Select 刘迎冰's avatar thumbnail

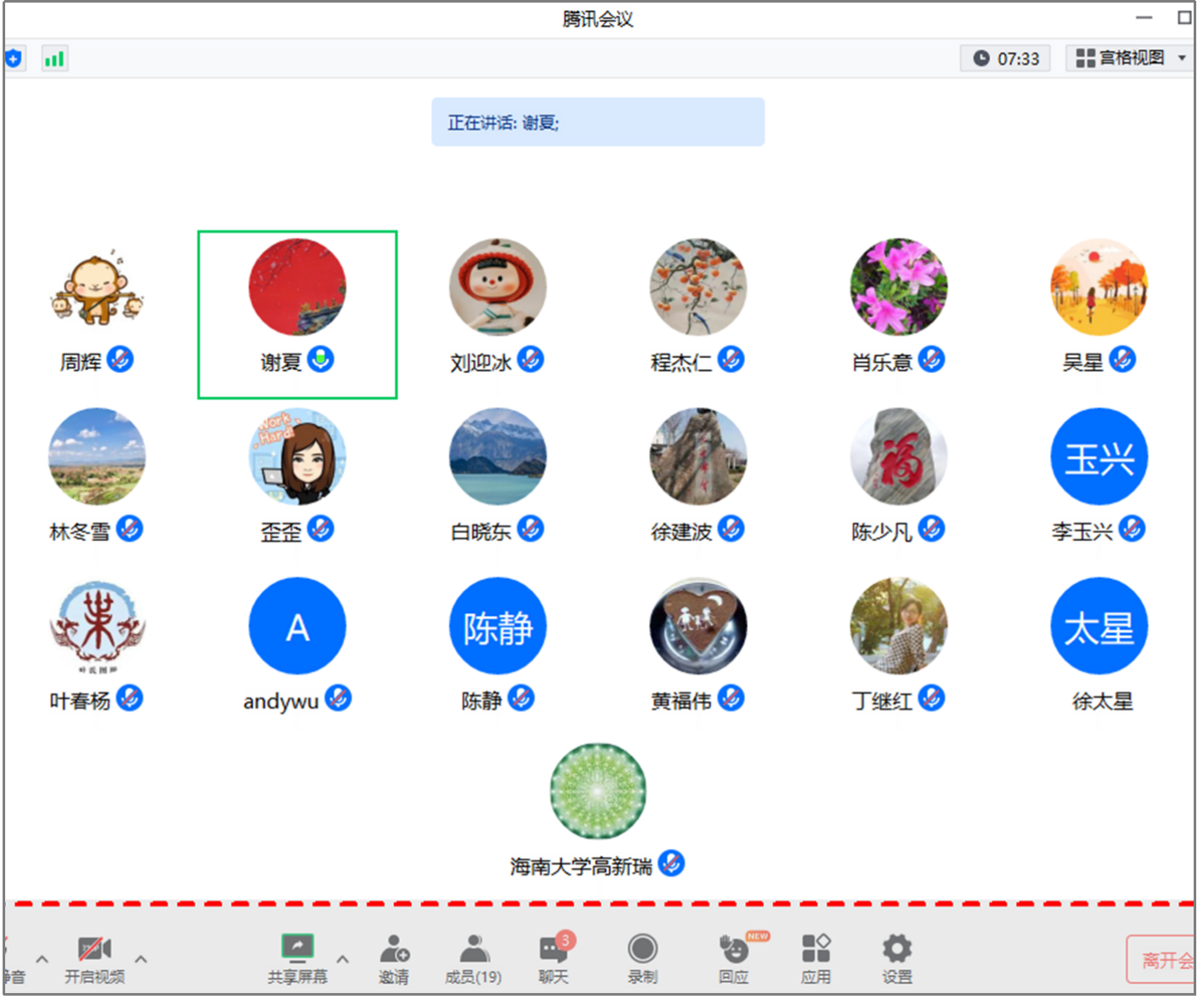[498, 287]
